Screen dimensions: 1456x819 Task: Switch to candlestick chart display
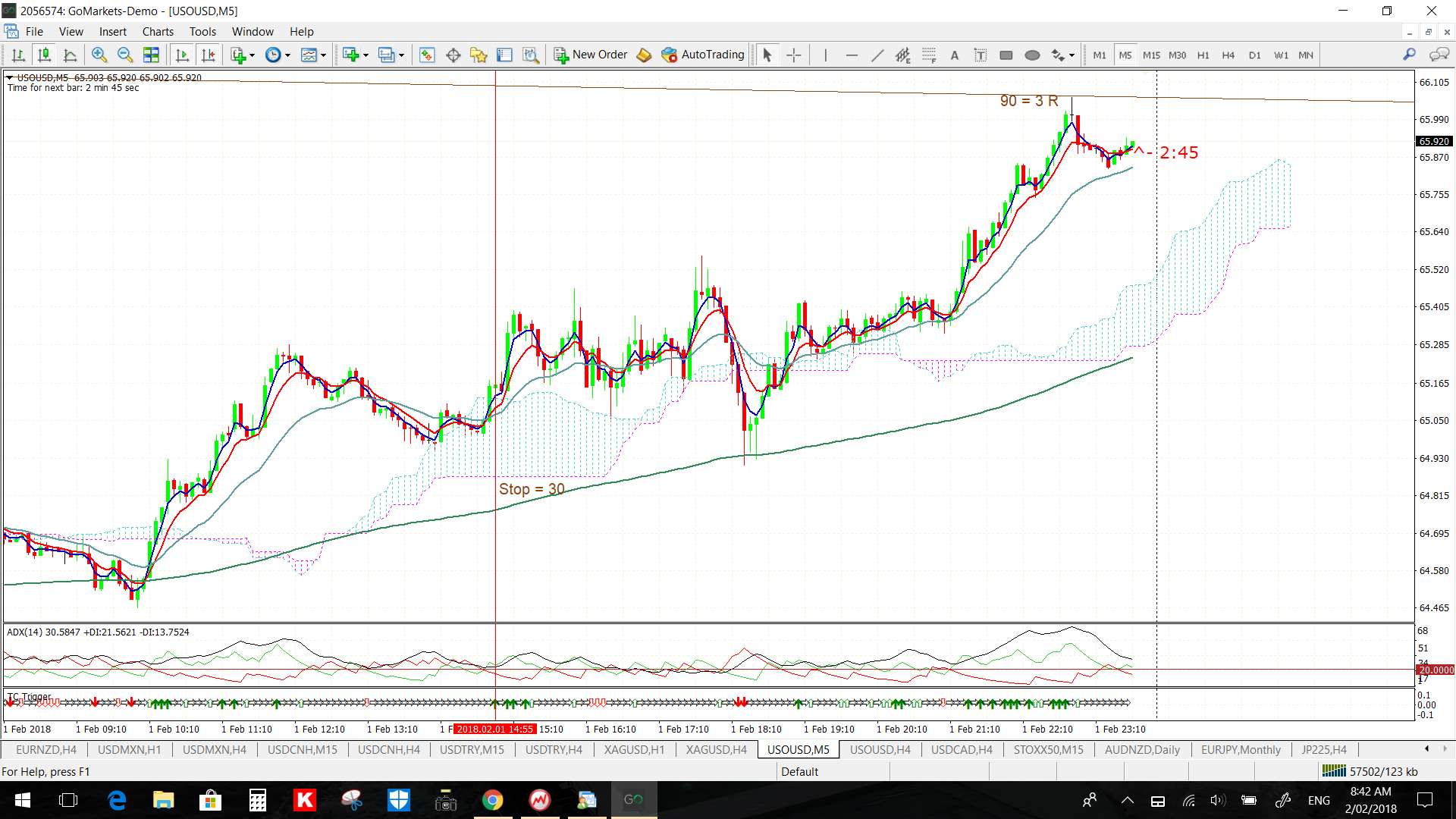[x=44, y=55]
